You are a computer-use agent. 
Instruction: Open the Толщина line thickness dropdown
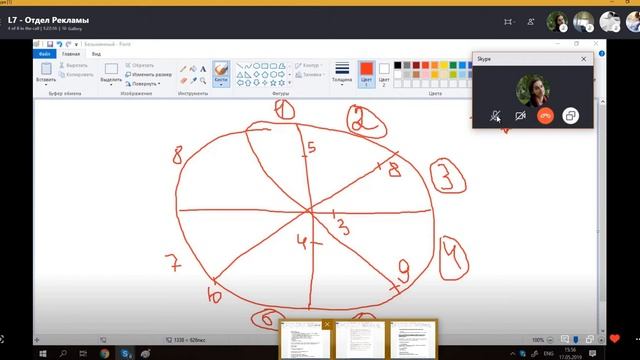coord(342,73)
